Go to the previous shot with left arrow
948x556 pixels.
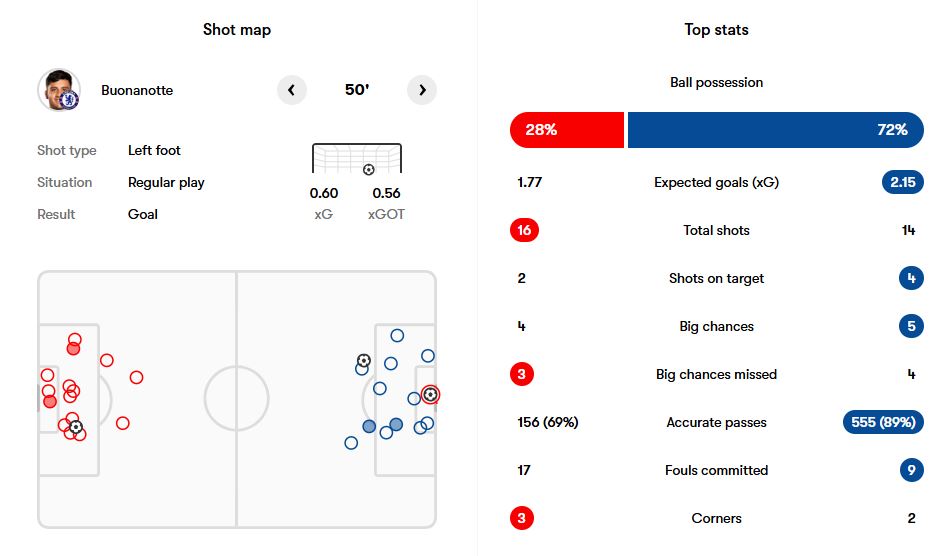pyautogui.click(x=291, y=90)
